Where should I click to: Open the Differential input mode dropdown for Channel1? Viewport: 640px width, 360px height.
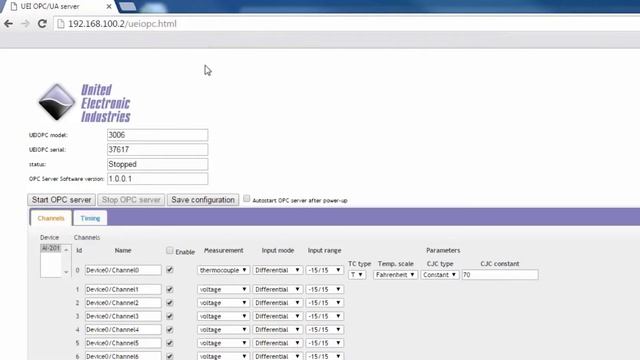point(278,289)
